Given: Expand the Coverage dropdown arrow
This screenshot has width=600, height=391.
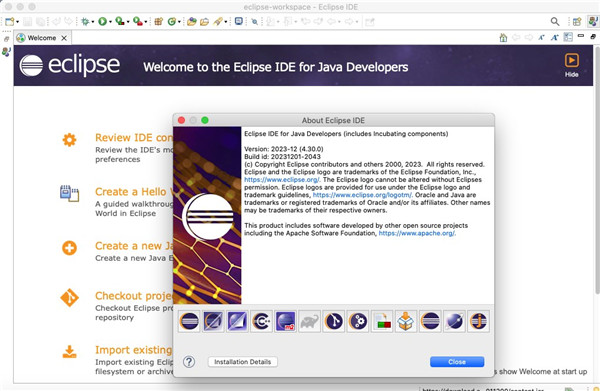Looking at the screenshot, I should [x=128, y=22].
